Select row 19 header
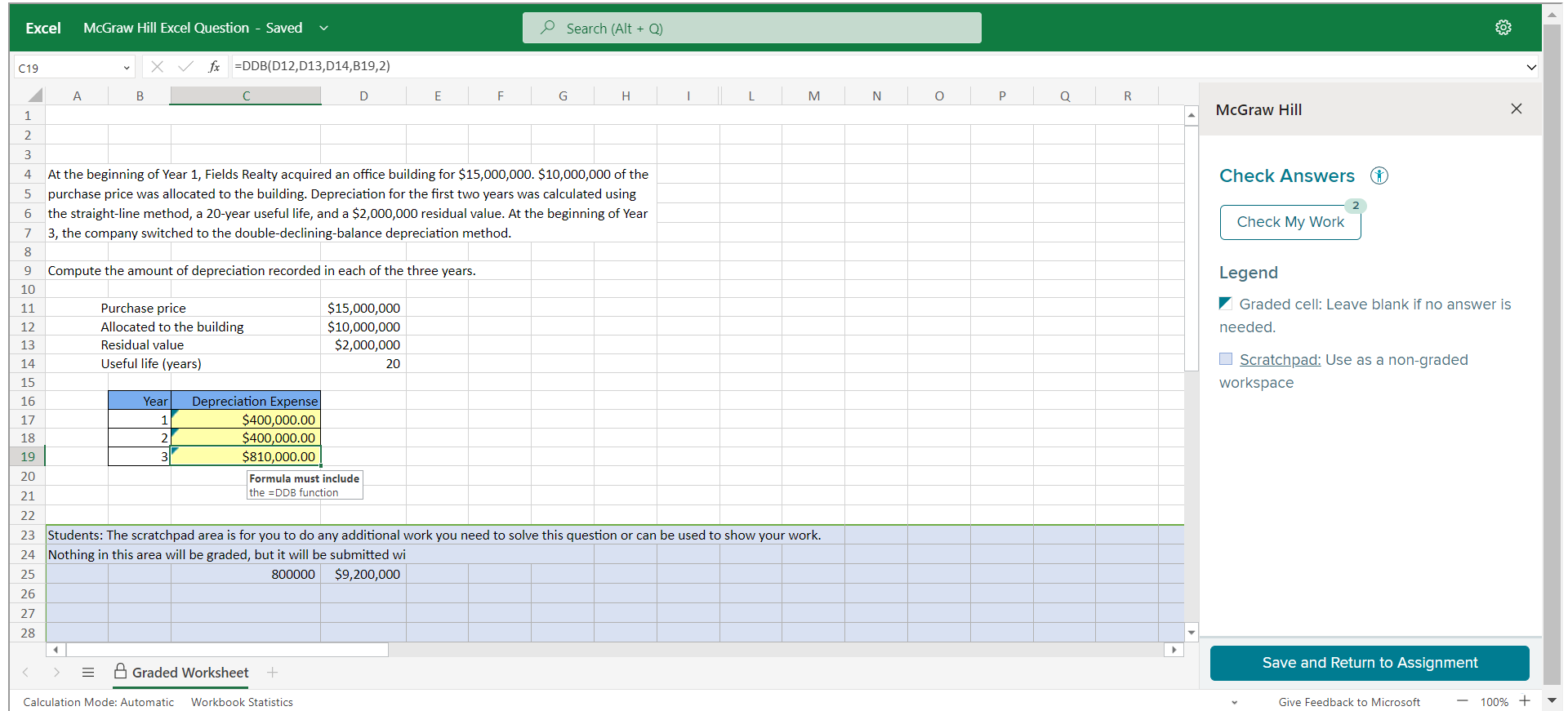Viewport: 1568px width, 711px height. point(28,456)
